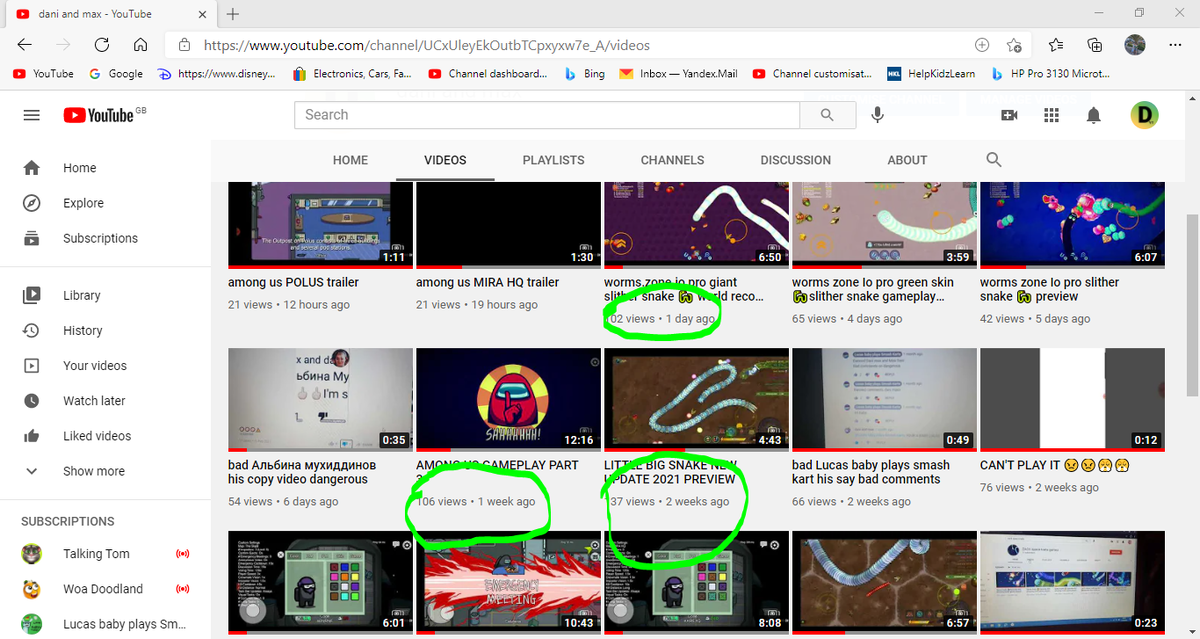This screenshot has height=639, width=1200.
Task: Search within channel using the magnifier icon
Action: (993, 160)
